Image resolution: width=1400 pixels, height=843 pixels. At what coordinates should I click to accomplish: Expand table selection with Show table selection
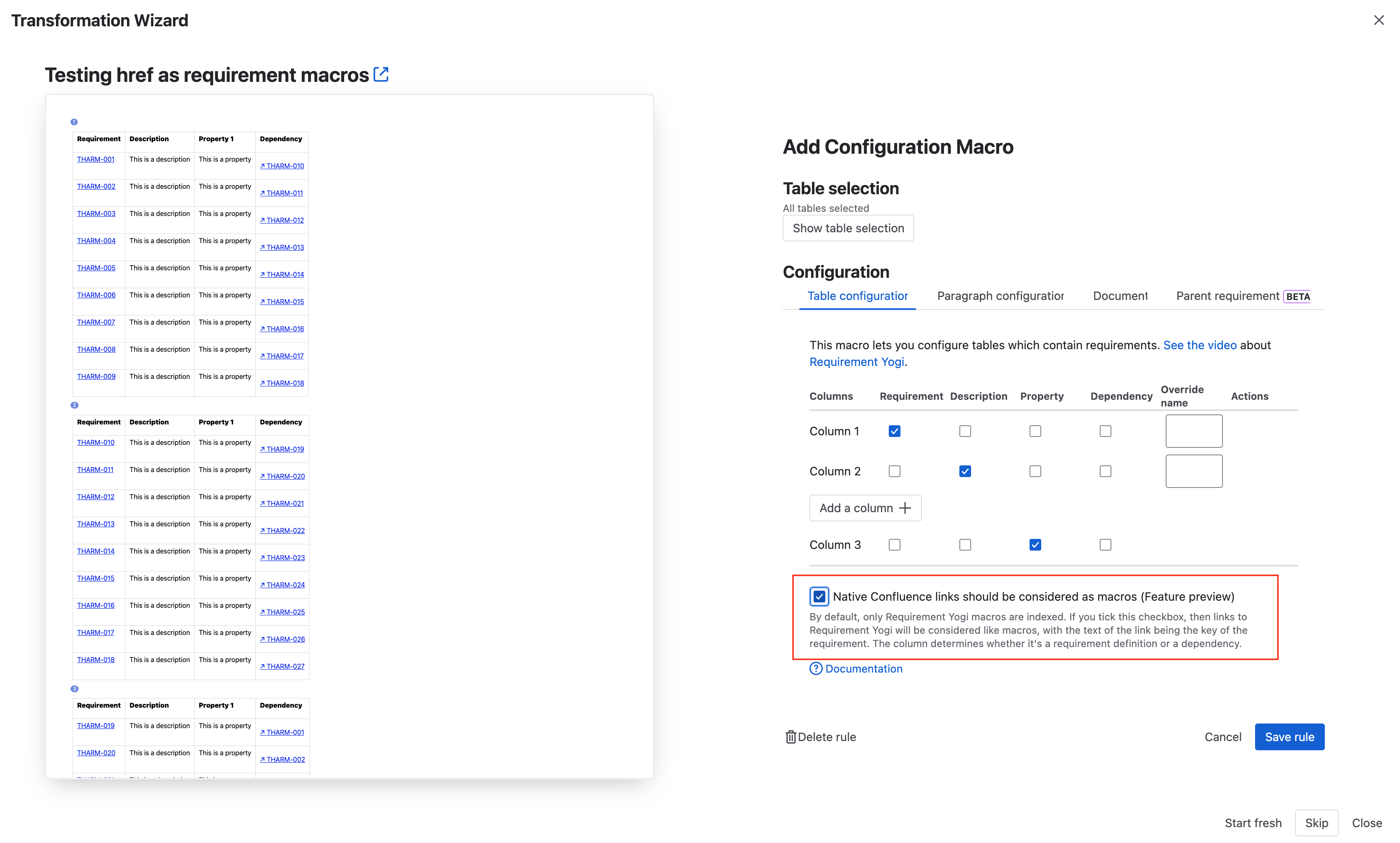848,228
